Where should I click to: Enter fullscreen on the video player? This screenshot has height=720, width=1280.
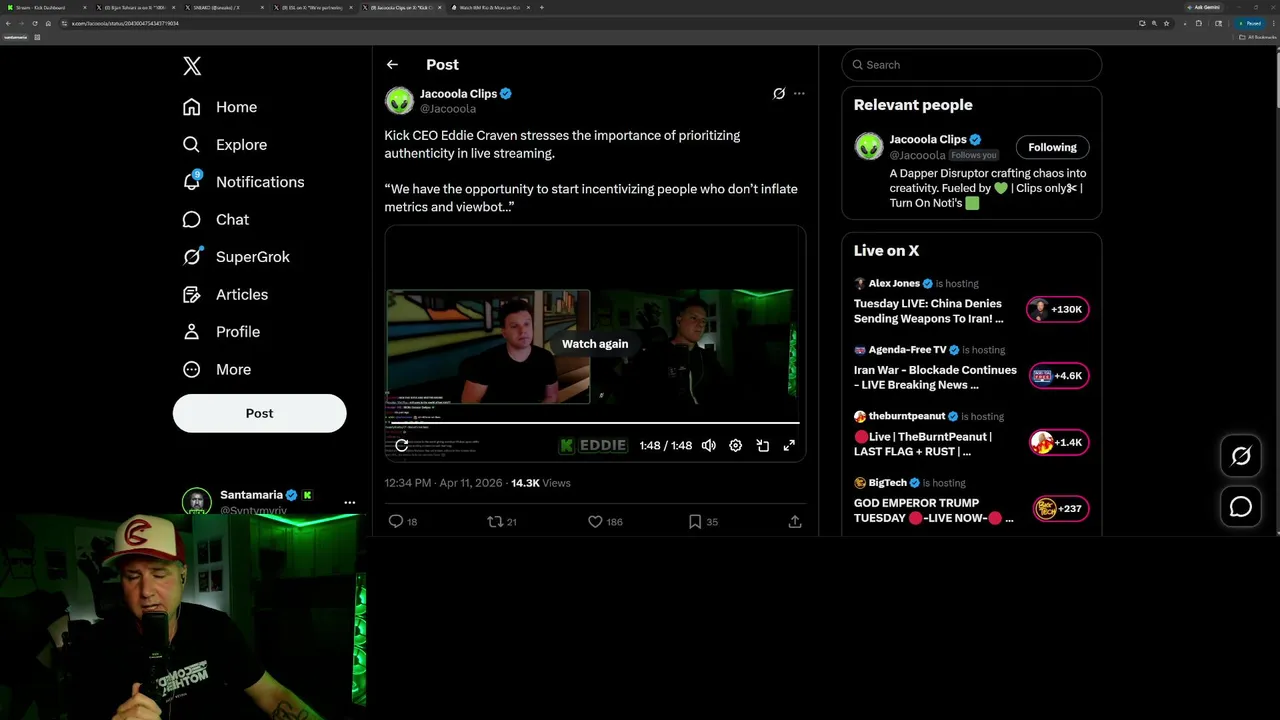click(x=789, y=445)
